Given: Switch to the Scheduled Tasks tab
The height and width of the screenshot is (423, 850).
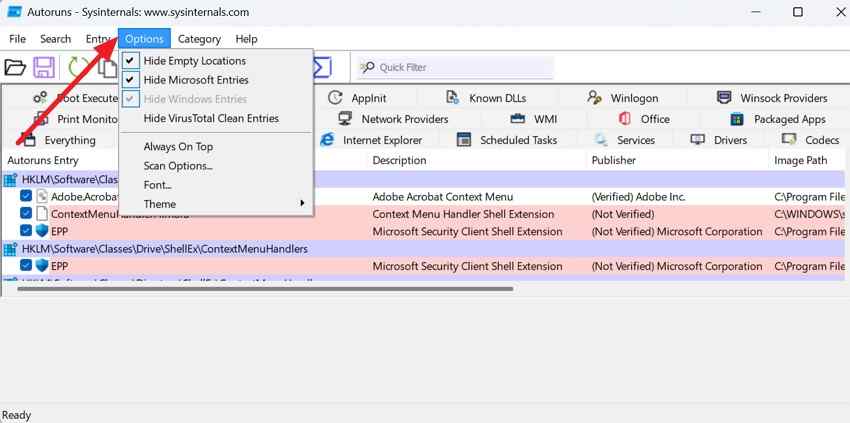Looking at the screenshot, I should tap(507, 140).
